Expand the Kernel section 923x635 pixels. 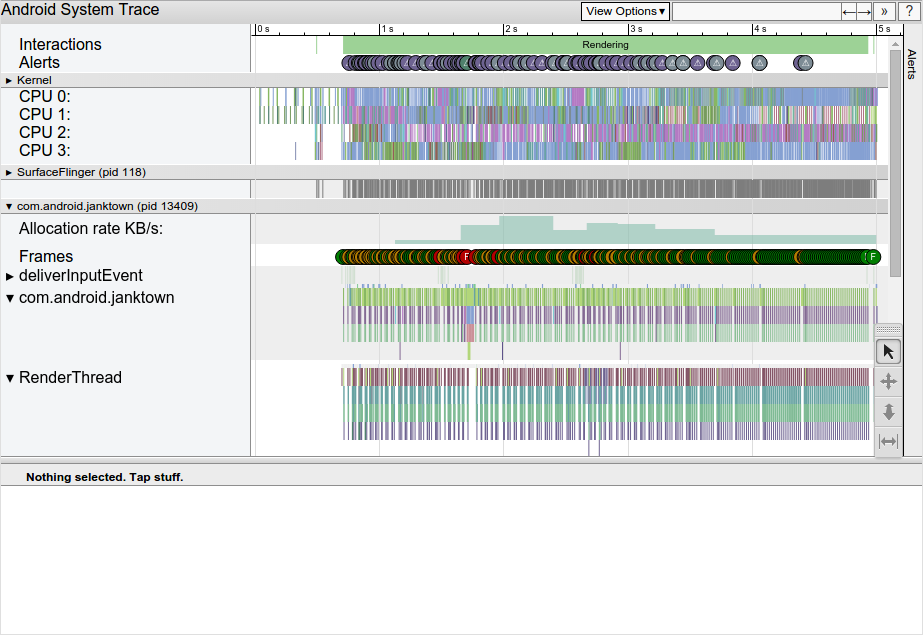(x=9, y=81)
